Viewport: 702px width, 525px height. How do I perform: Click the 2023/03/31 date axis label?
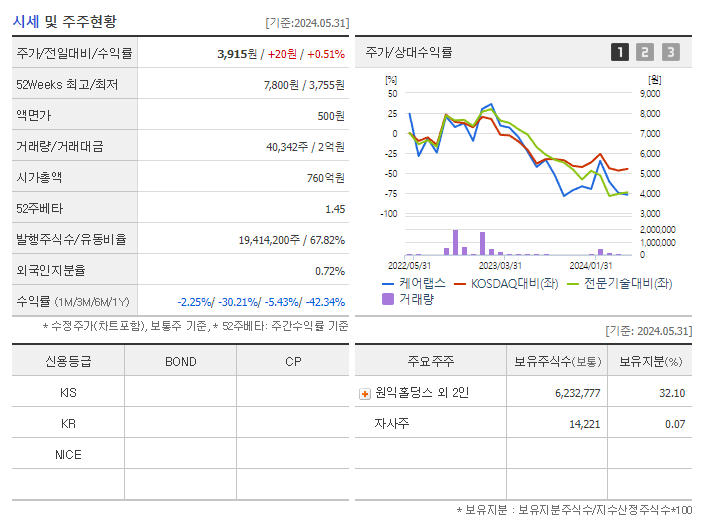click(x=500, y=266)
